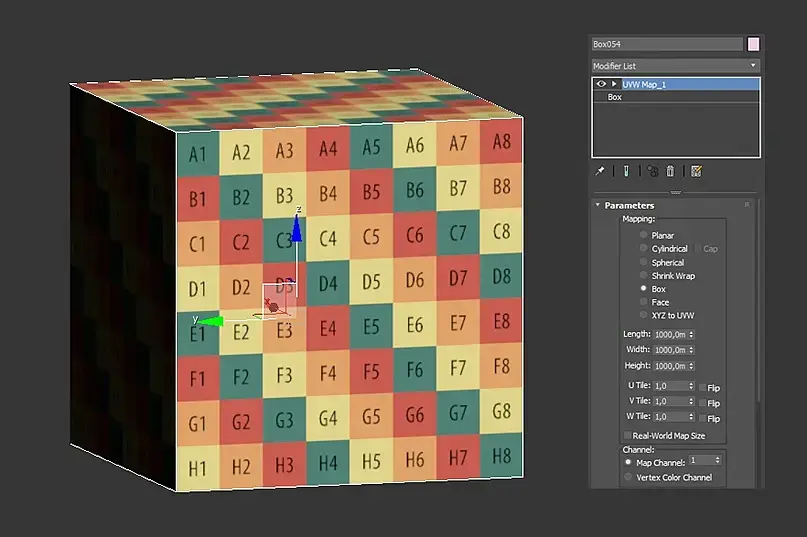
Task: Click the Height value field
Action: pyautogui.click(x=671, y=366)
